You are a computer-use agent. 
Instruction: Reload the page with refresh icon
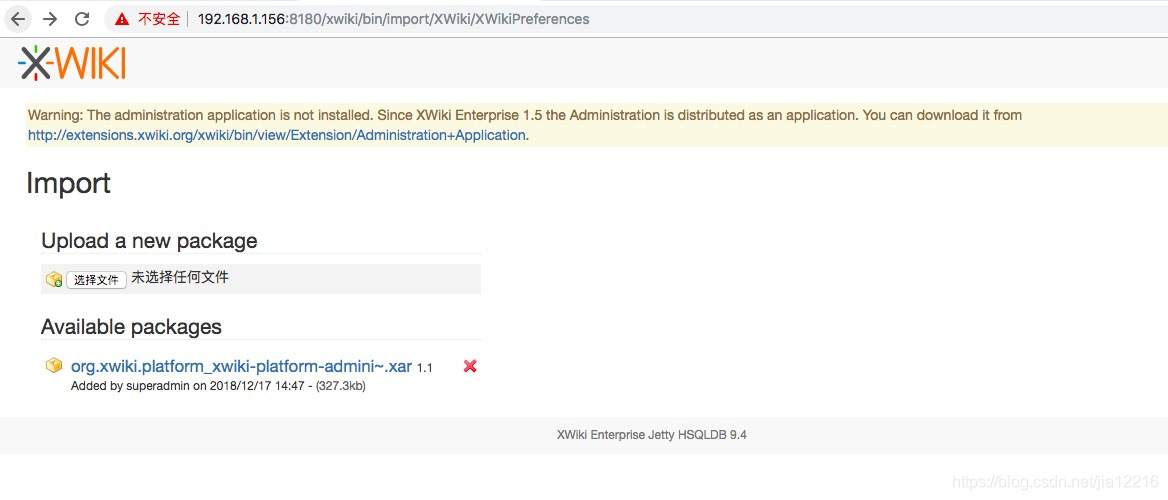(82, 19)
